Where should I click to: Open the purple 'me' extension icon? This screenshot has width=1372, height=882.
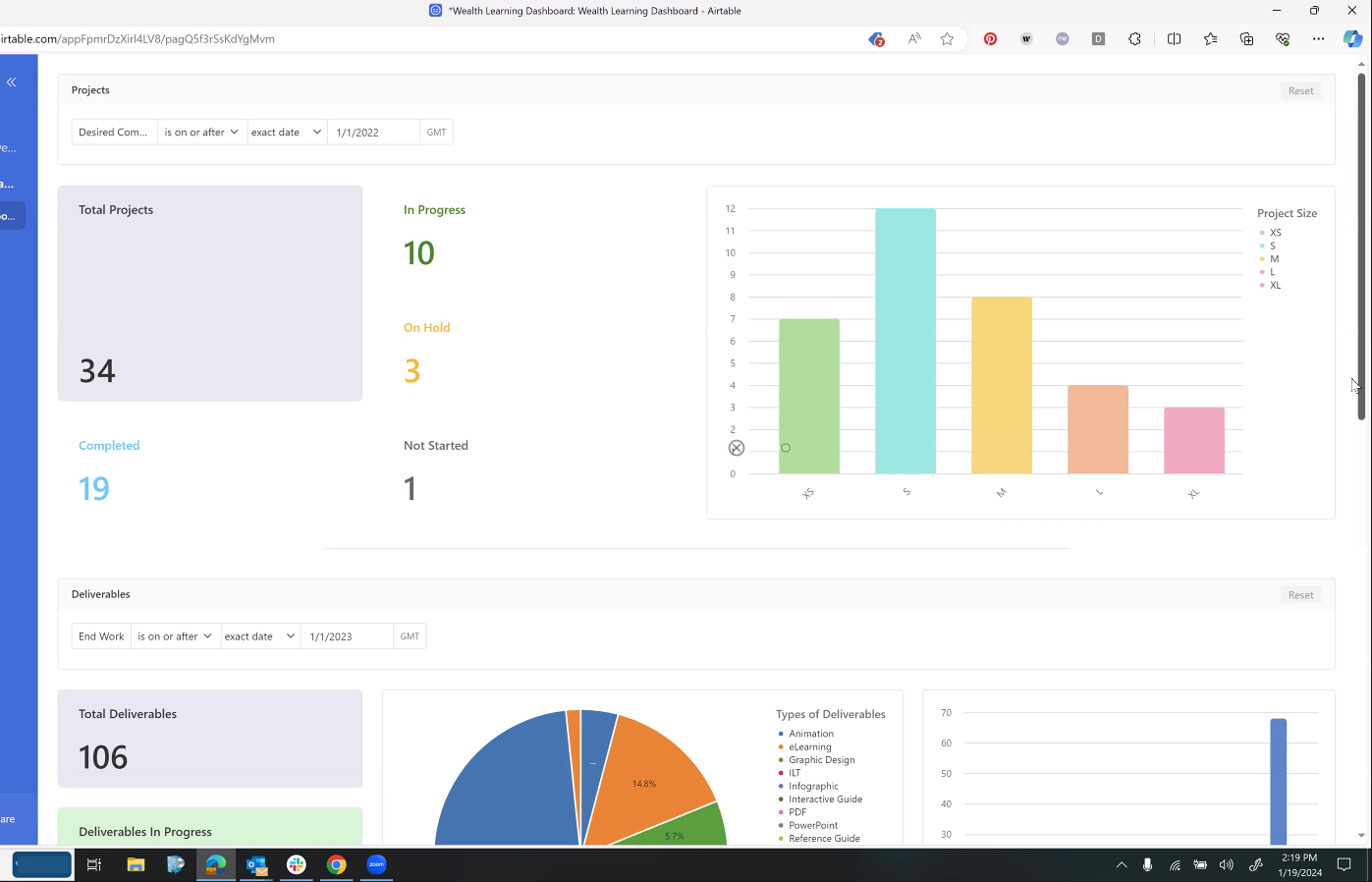[1063, 39]
